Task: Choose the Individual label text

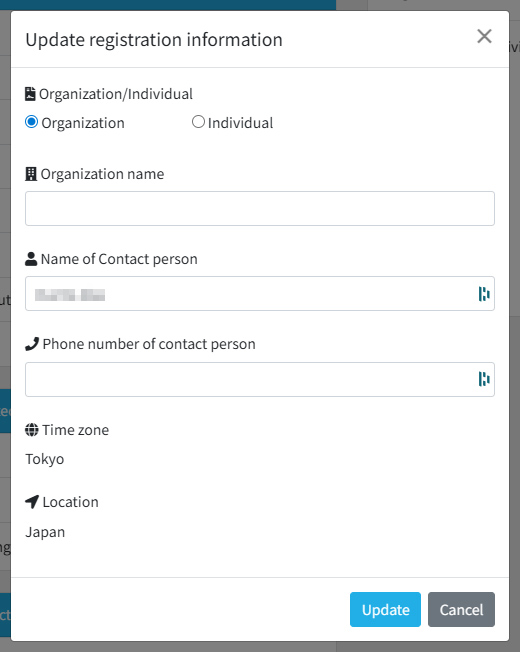Action: click(x=240, y=123)
